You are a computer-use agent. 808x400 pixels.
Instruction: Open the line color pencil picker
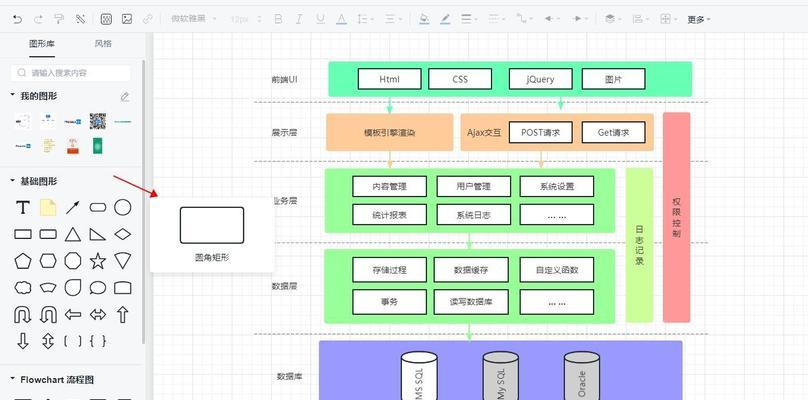[445, 20]
